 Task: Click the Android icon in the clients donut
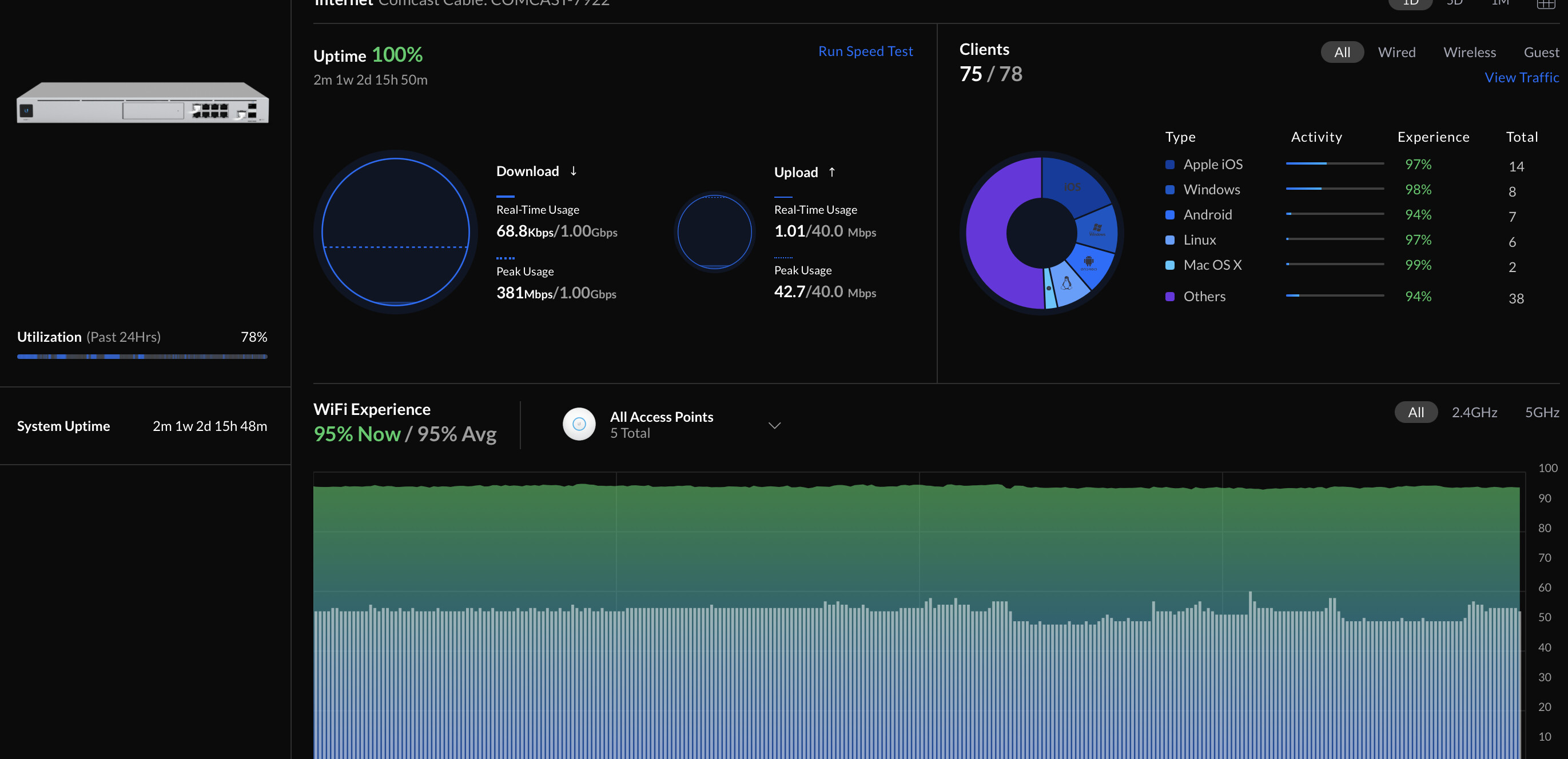(x=1088, y=262)
